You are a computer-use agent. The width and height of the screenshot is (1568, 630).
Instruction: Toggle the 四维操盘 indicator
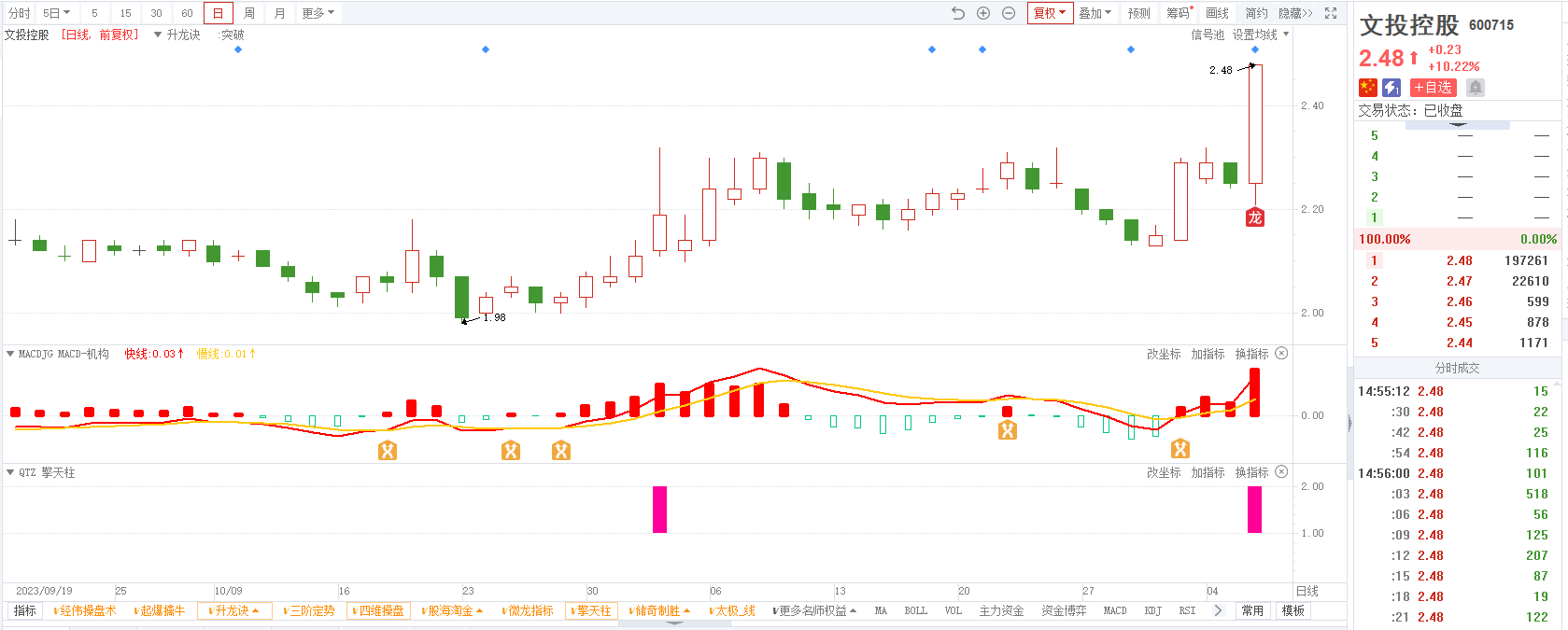coord(378,610)
